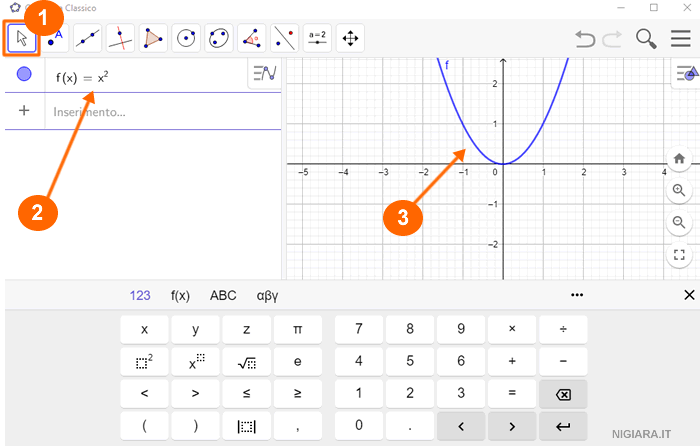Screen dimensions: 700x446
Task: Tap the multiplication key
Action: [x=512, y=329]
